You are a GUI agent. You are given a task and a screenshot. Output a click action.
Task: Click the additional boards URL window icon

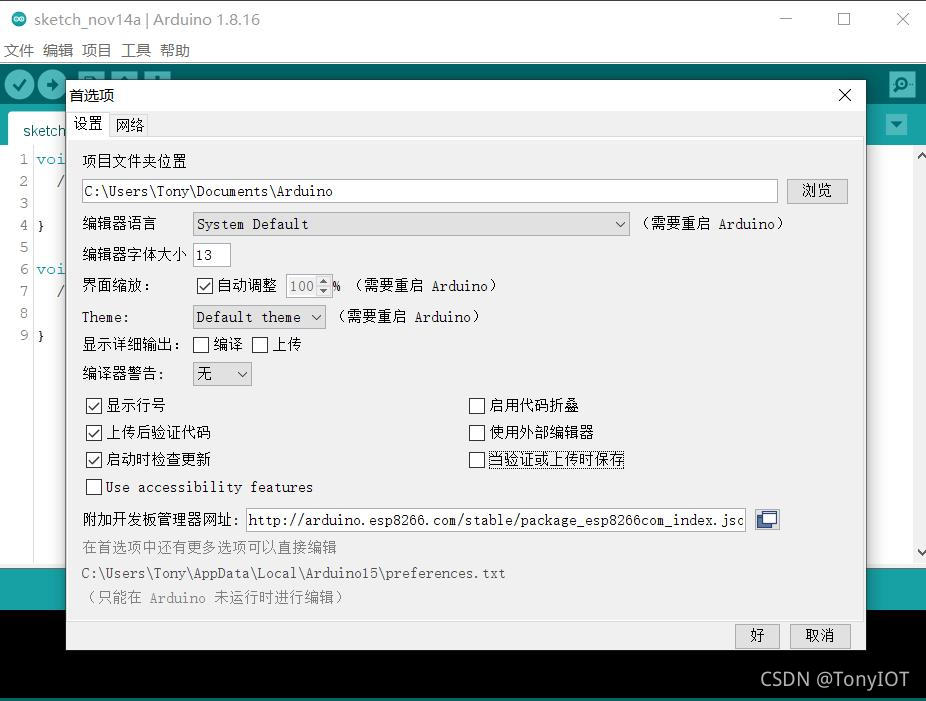(x=767, y=520)
